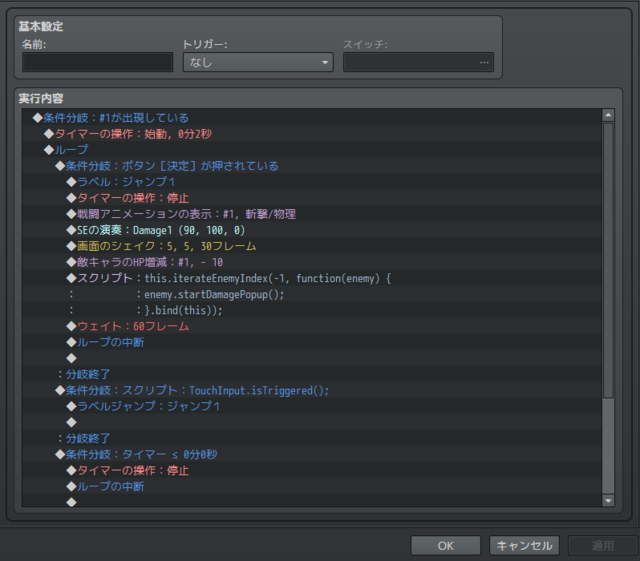Select the empty line below first ループの中断
Screen dimensions: 640x561
pyautogui.click(x=312, y=358)
